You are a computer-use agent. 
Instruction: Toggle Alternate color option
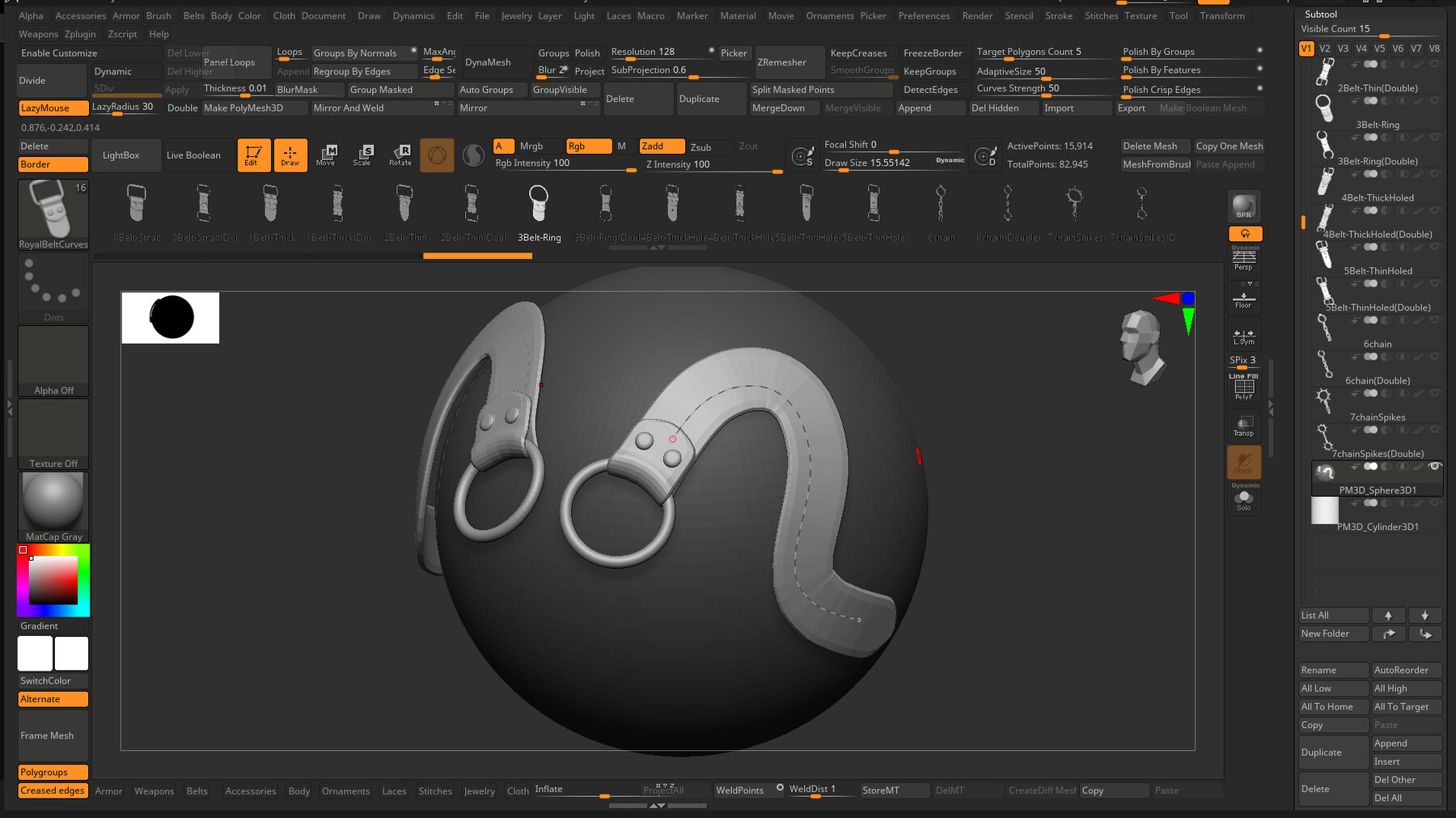(53, 699)
